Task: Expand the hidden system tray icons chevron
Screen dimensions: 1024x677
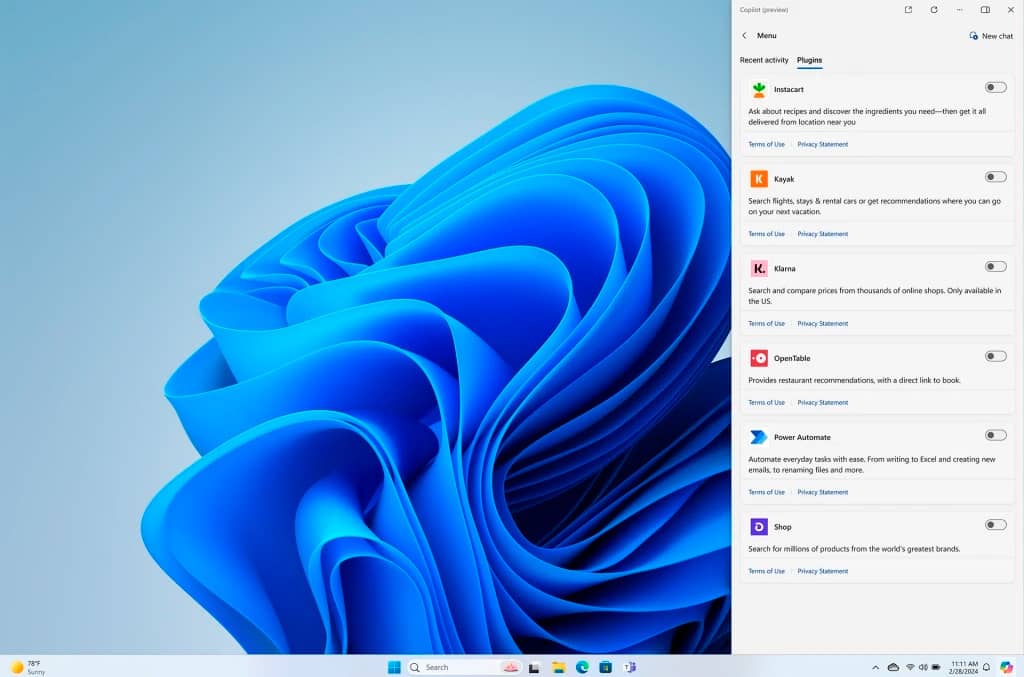Action: (876, 667)
